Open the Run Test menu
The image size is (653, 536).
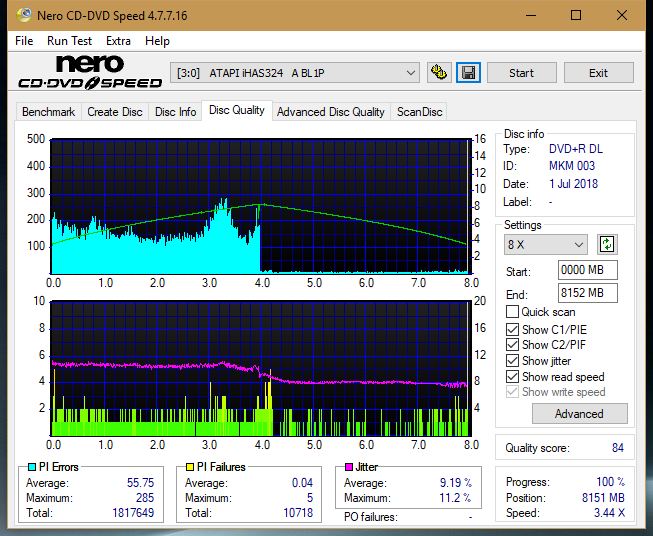(x=69, y=41)
